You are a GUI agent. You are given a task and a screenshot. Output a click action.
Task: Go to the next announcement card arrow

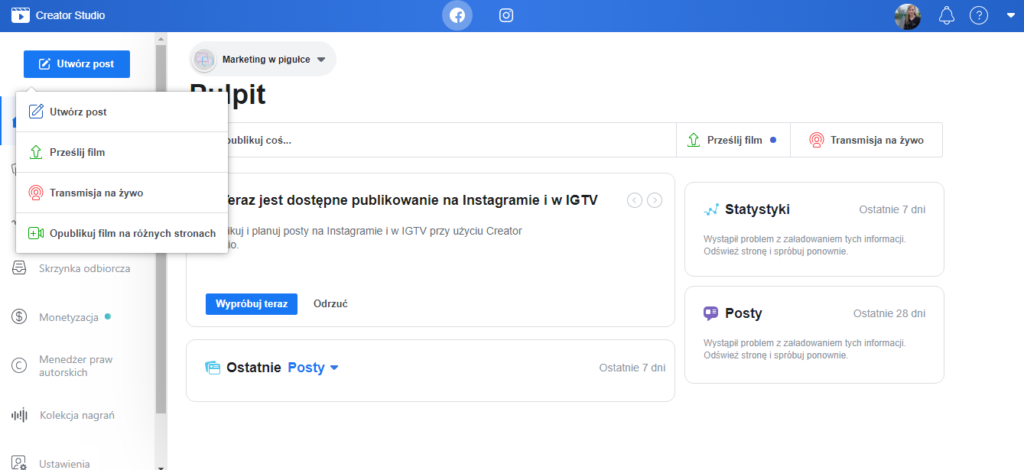pos(654,200)
